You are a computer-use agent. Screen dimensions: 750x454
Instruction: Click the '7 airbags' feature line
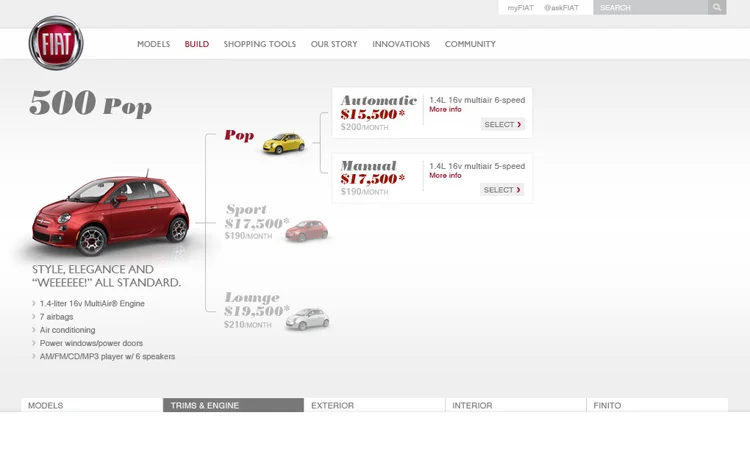tap(56, 317)
